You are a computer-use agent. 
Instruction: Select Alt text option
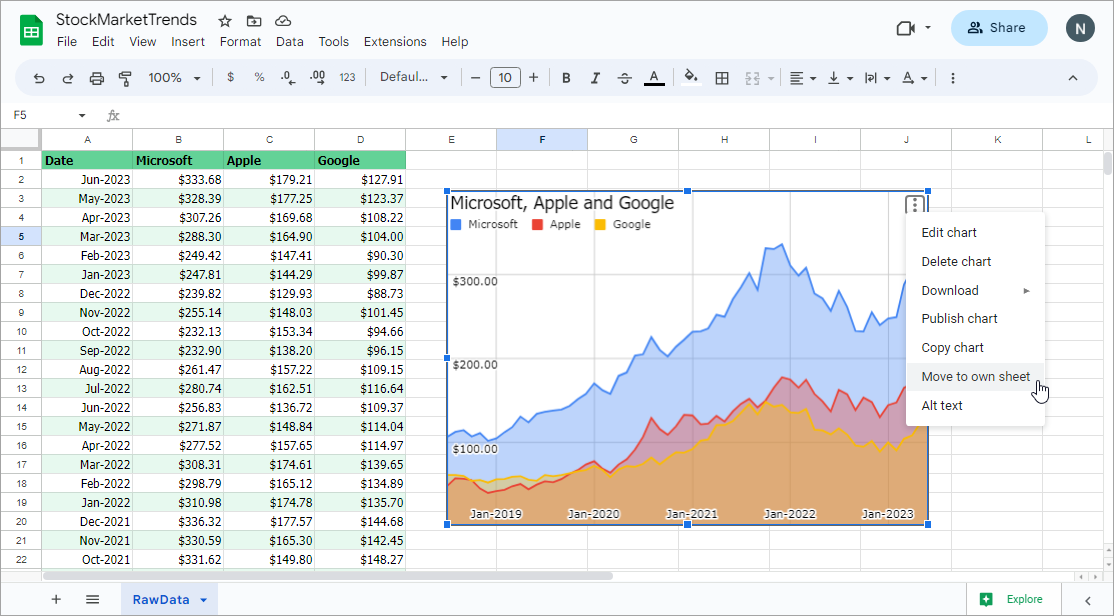tap(975, 406)
